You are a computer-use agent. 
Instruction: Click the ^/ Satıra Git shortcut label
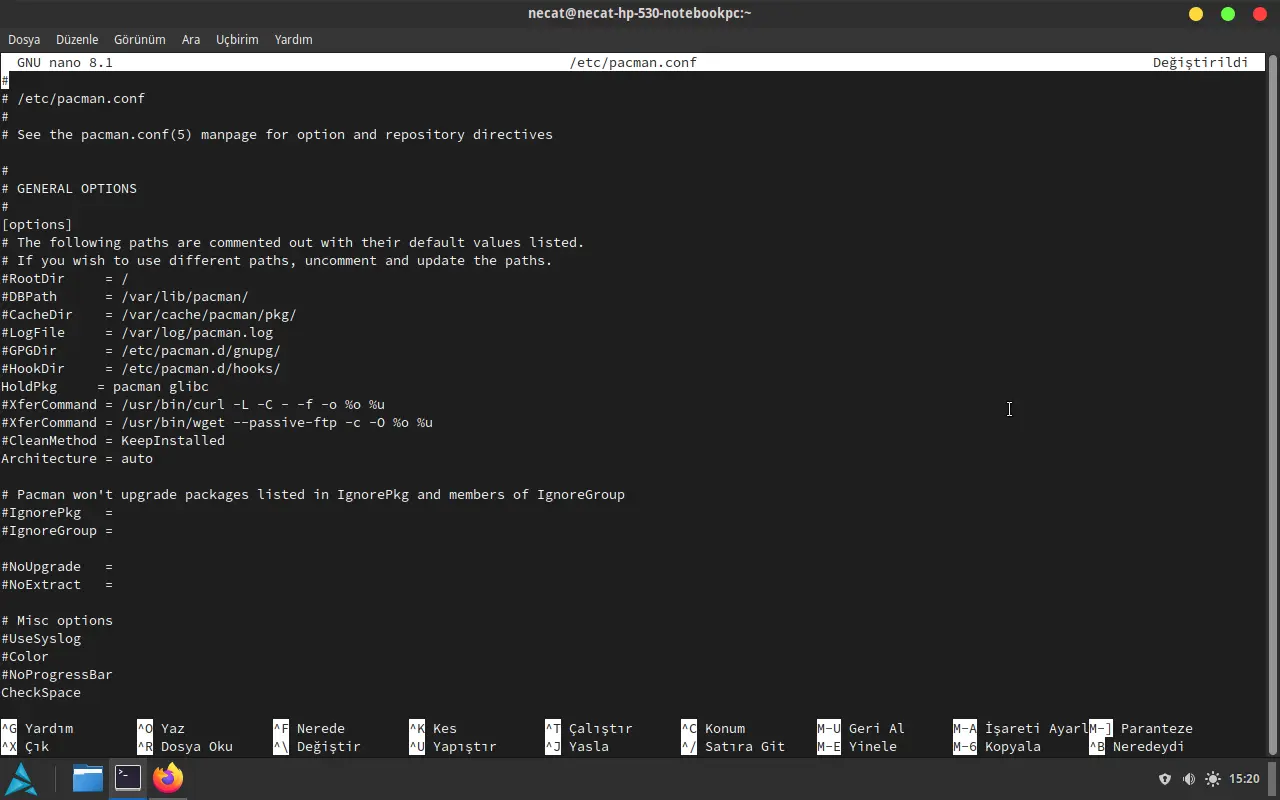coord(733,746)
